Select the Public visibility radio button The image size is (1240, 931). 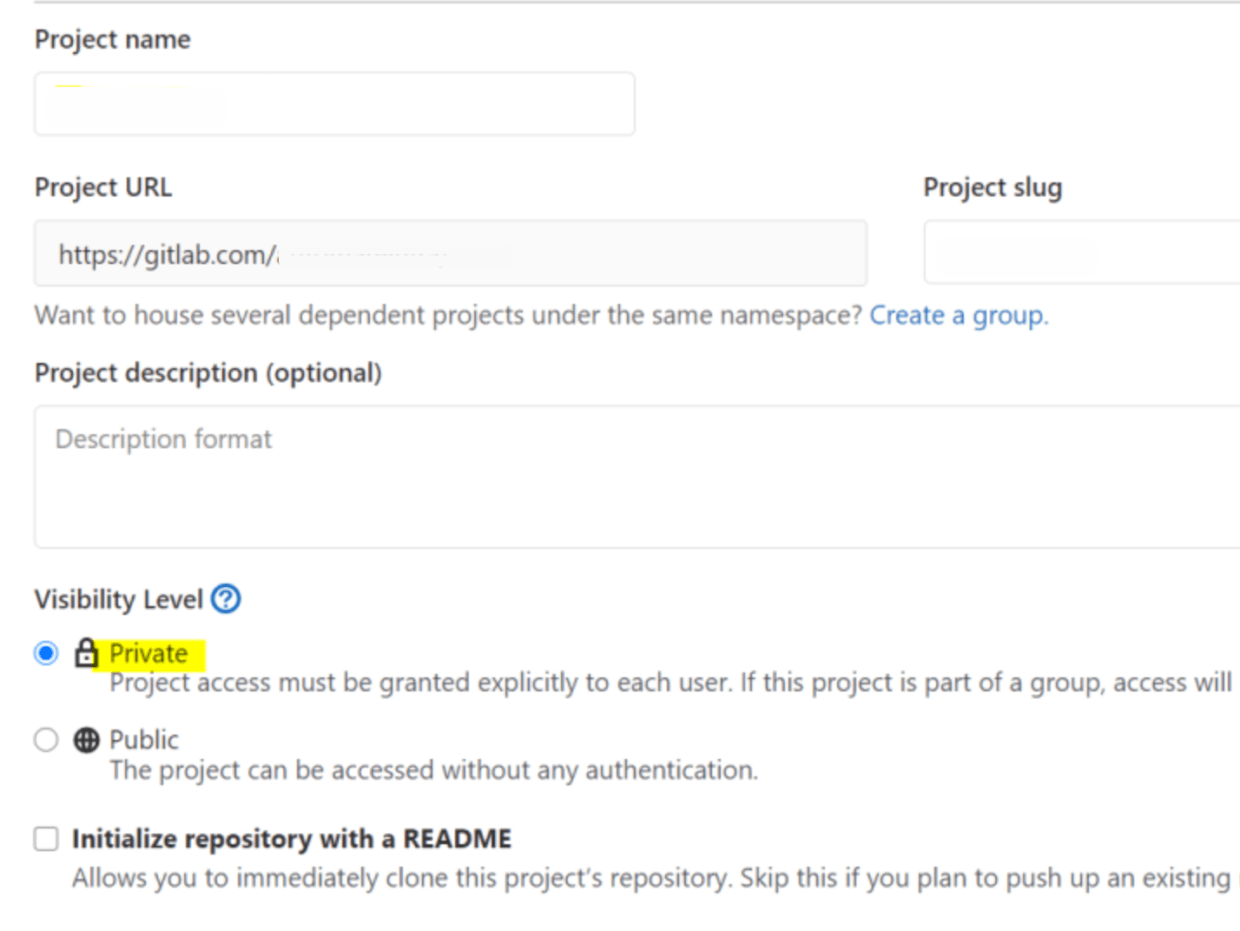coord(46,740)
